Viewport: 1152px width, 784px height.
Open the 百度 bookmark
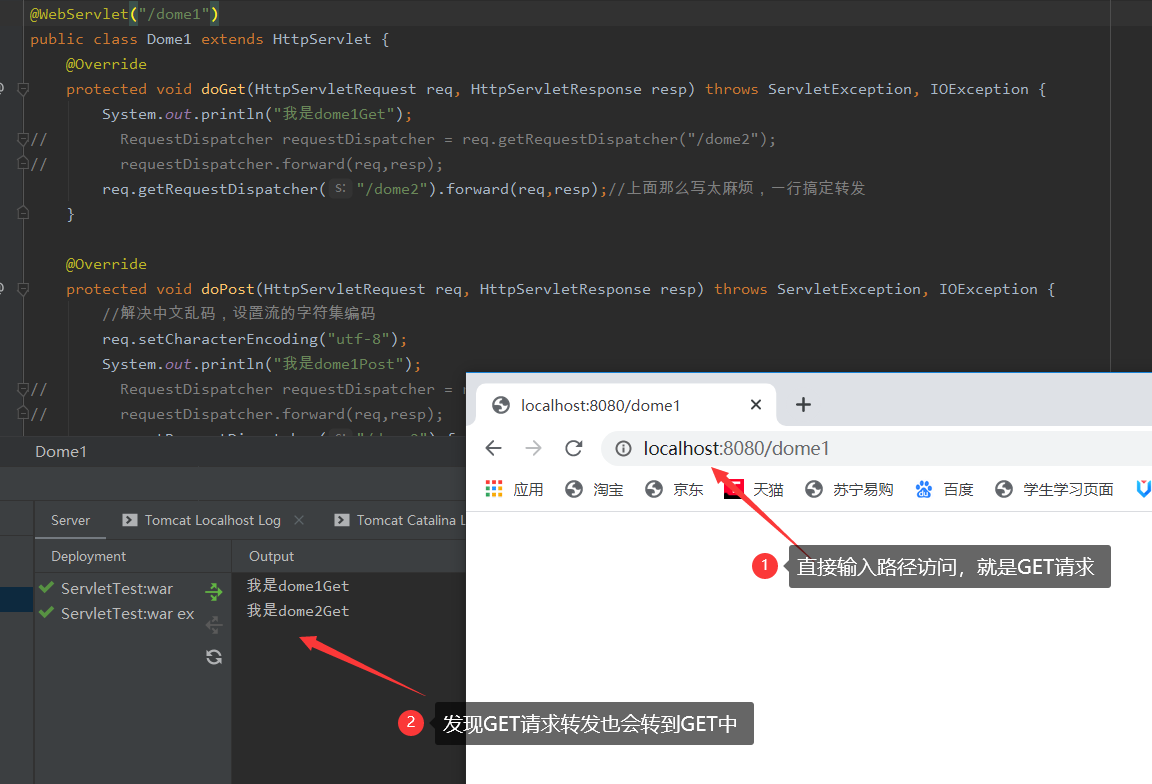tap(944, 489)
